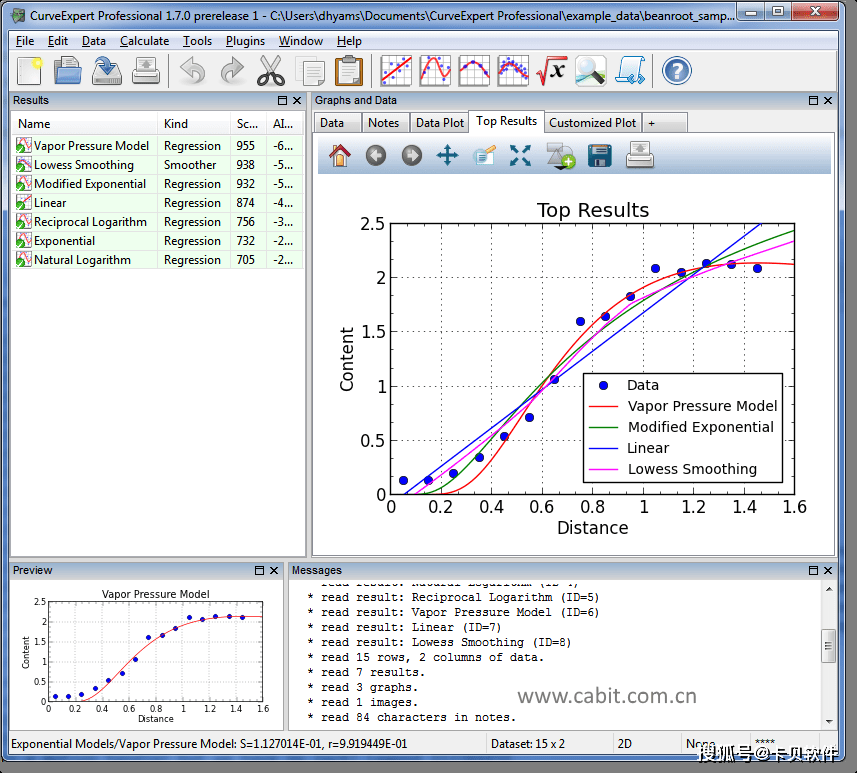Click the scissors Cut icon
The width and height of the screenshot is (857, 773).
pyautogui.click(x=271, y=71)
